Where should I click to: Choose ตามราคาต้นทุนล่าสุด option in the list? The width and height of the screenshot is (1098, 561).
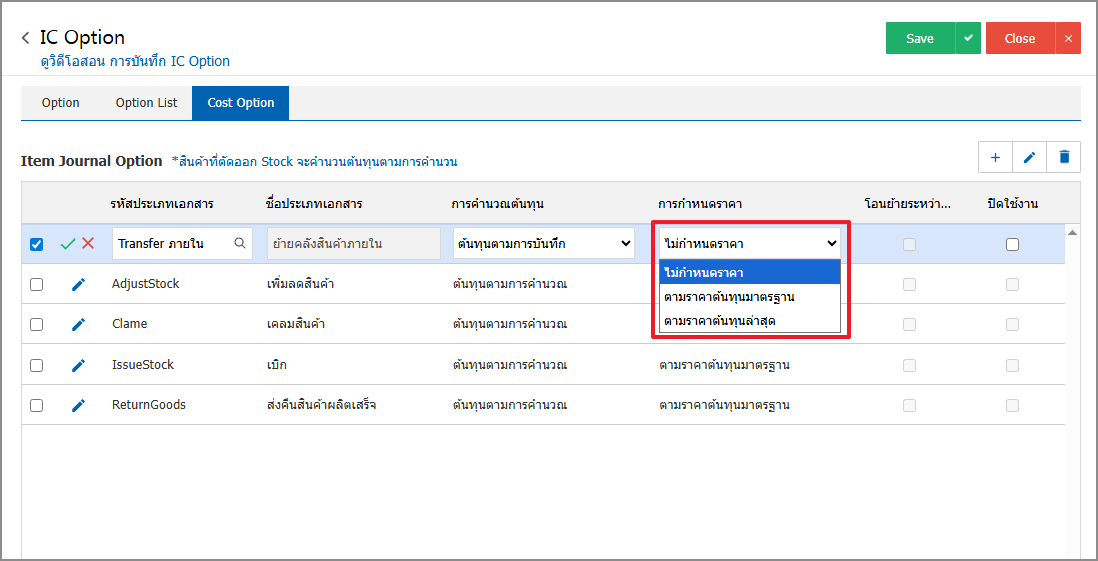click(x=719, y=321)
